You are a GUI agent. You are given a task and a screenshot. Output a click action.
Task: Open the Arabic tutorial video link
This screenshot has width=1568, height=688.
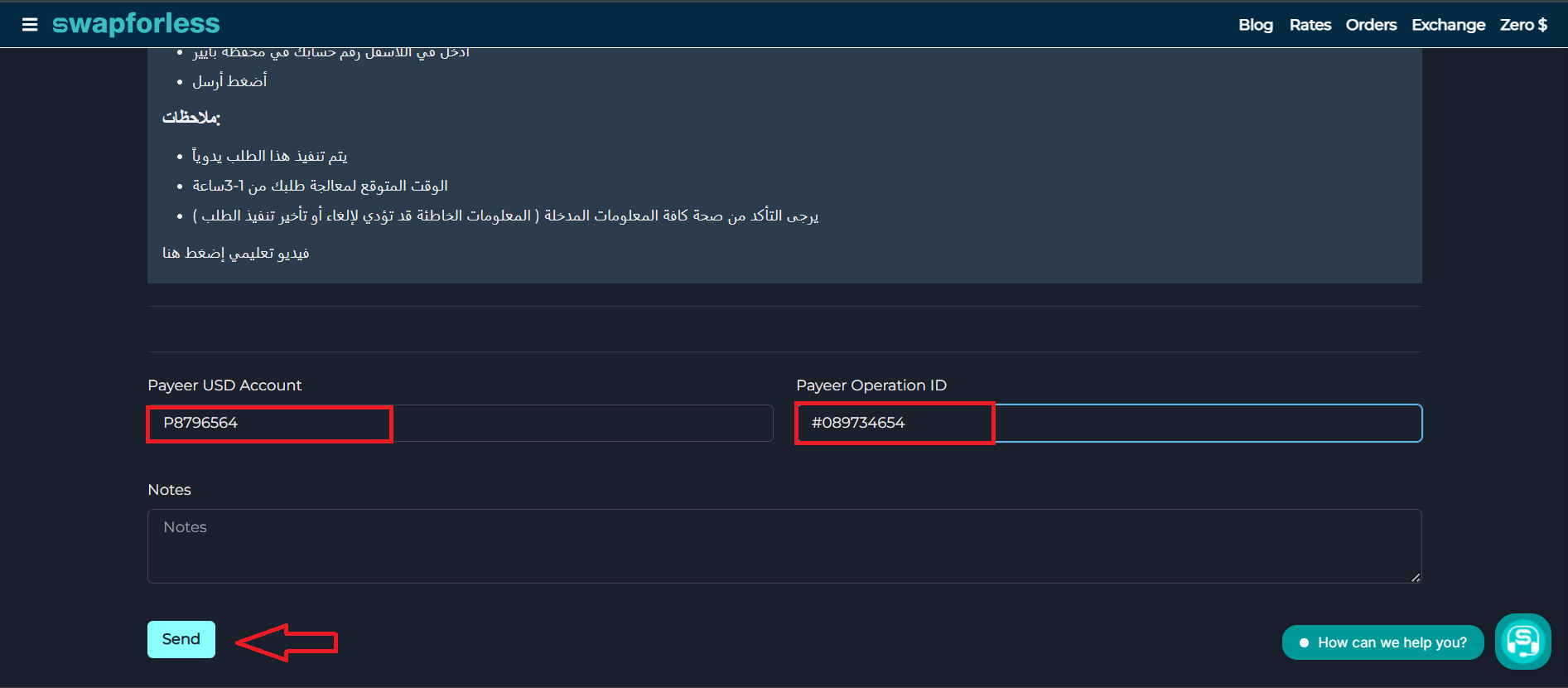coord(236,253)
